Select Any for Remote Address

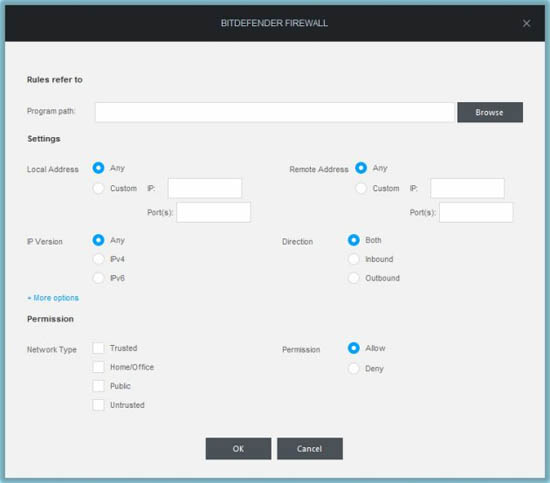[x=361, y=168]
